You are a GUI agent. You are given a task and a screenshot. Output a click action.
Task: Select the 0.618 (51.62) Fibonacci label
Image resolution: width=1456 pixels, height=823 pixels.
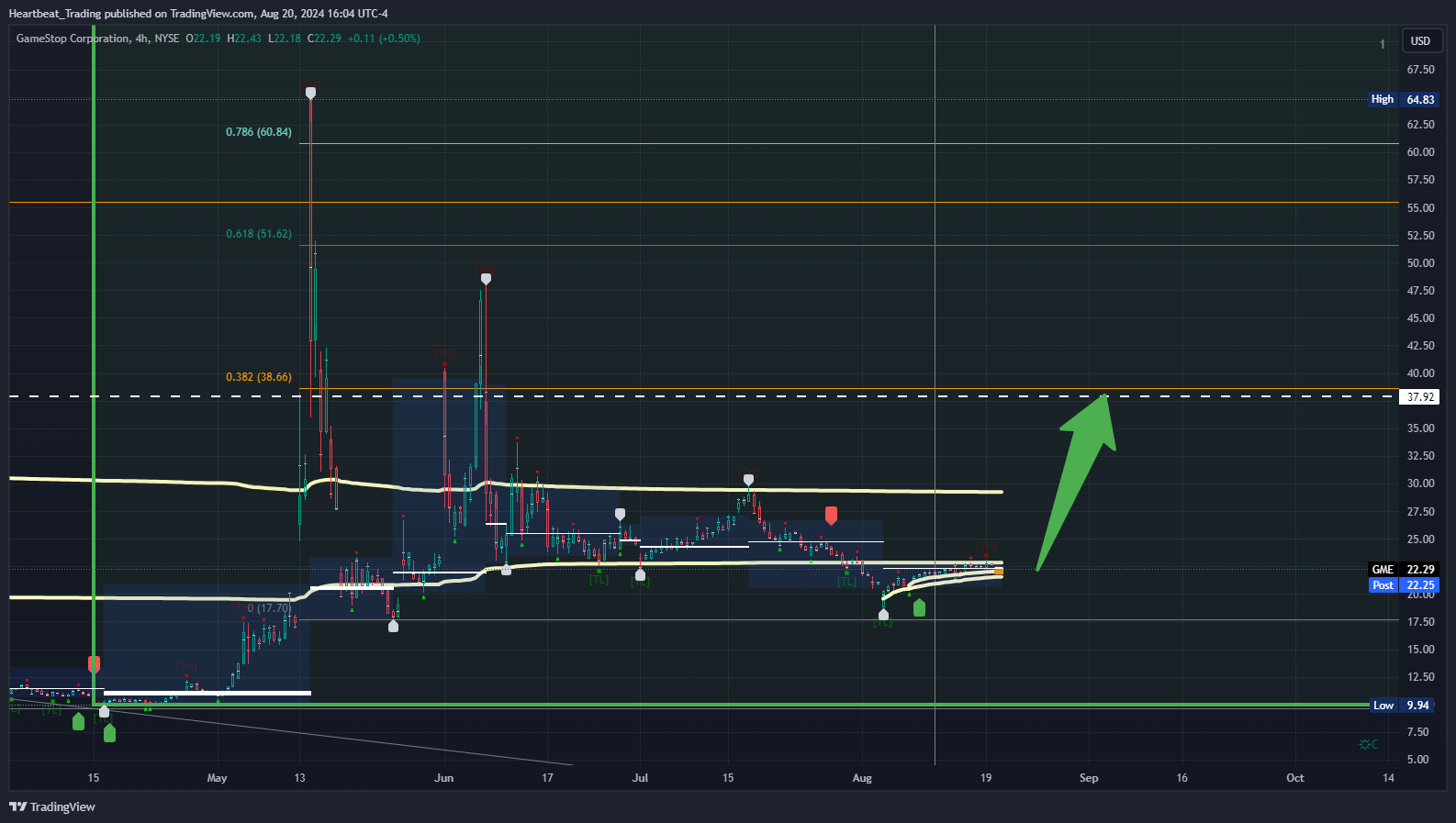(259, 234)
